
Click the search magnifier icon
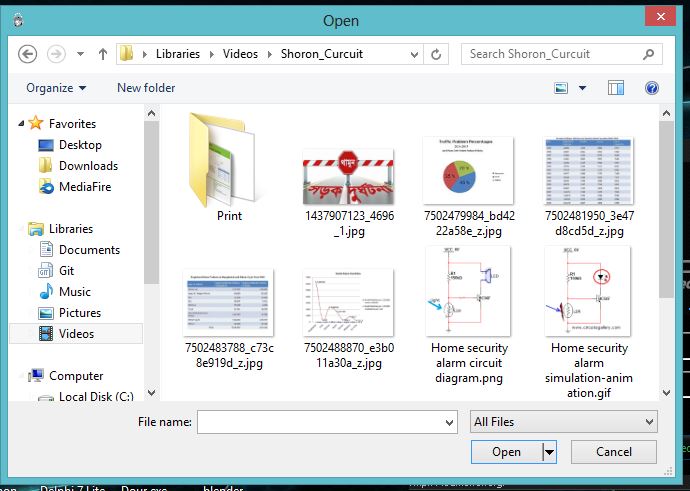[648, 54]
